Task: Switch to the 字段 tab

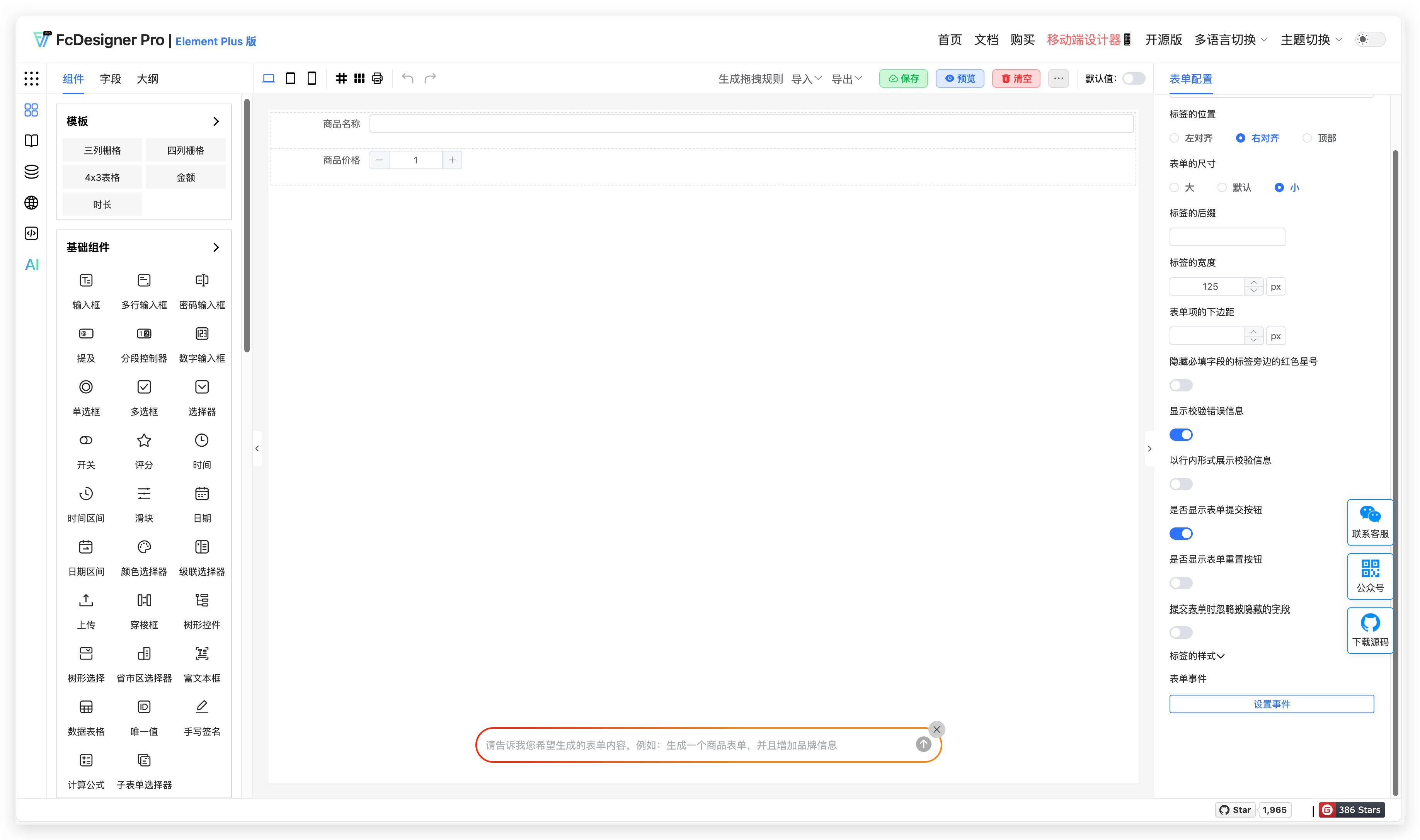Action: tap(111, 79)
